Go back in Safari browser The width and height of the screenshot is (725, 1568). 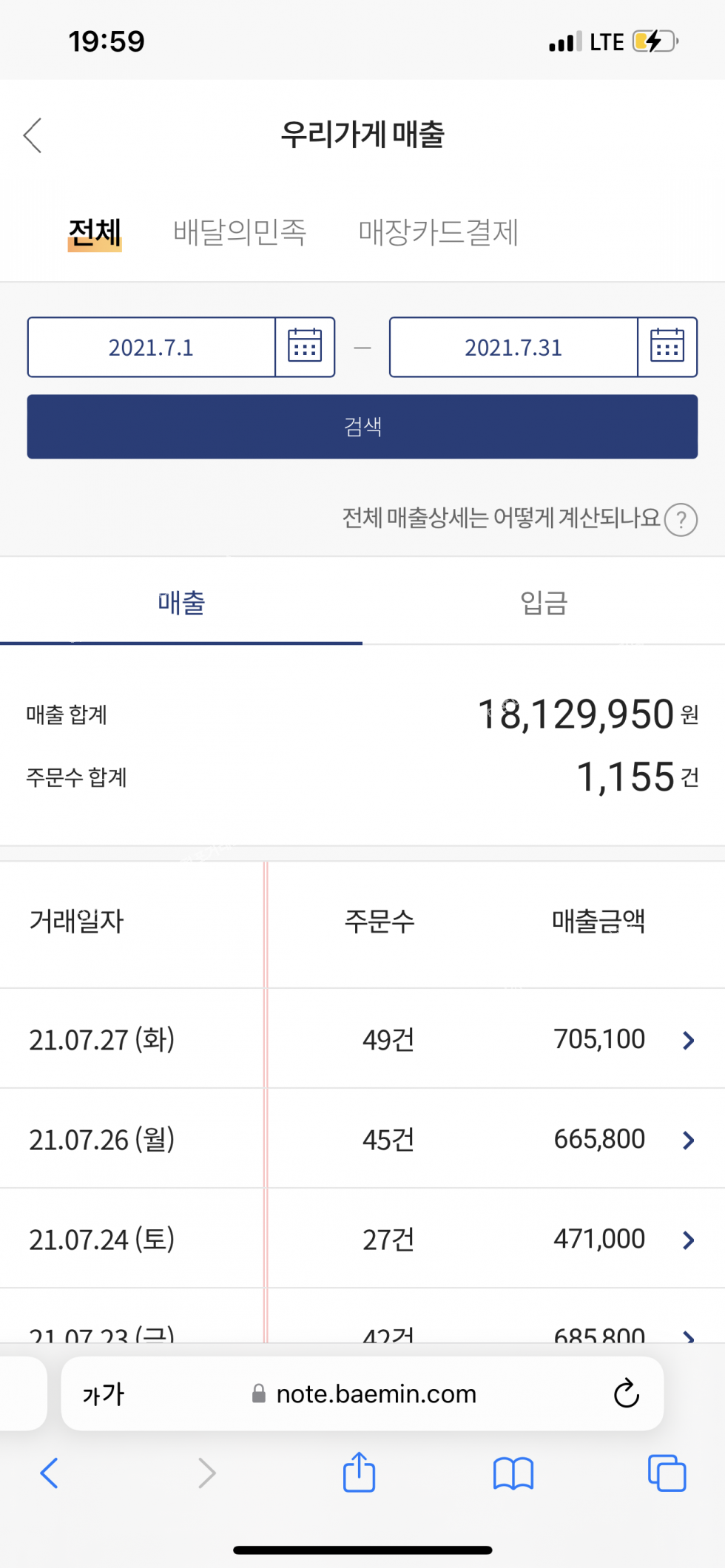(49, 1473)
